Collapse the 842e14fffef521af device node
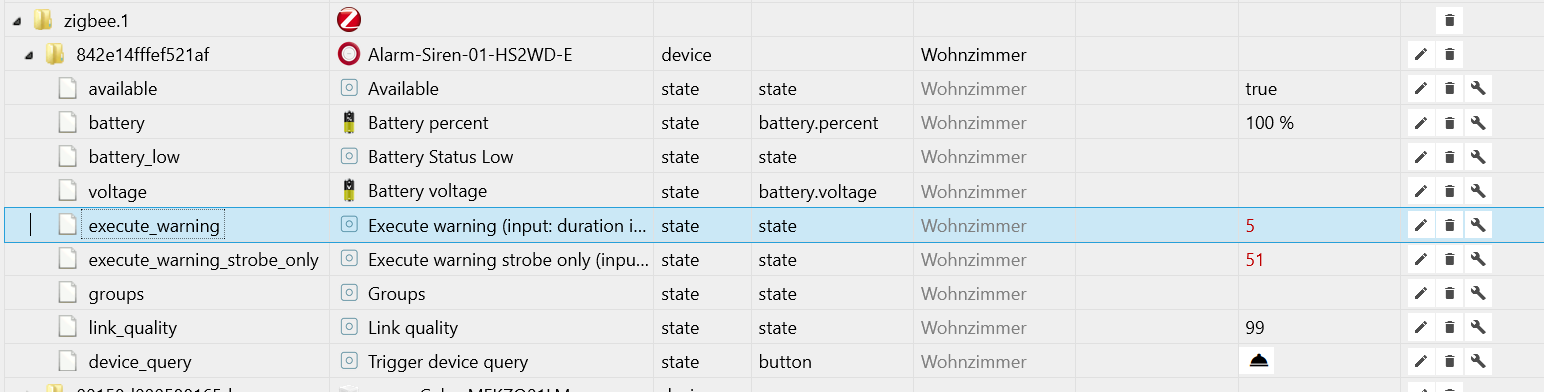Image resolution: width=1544 pixels, height=392 pixels. (x=31, y=55)
